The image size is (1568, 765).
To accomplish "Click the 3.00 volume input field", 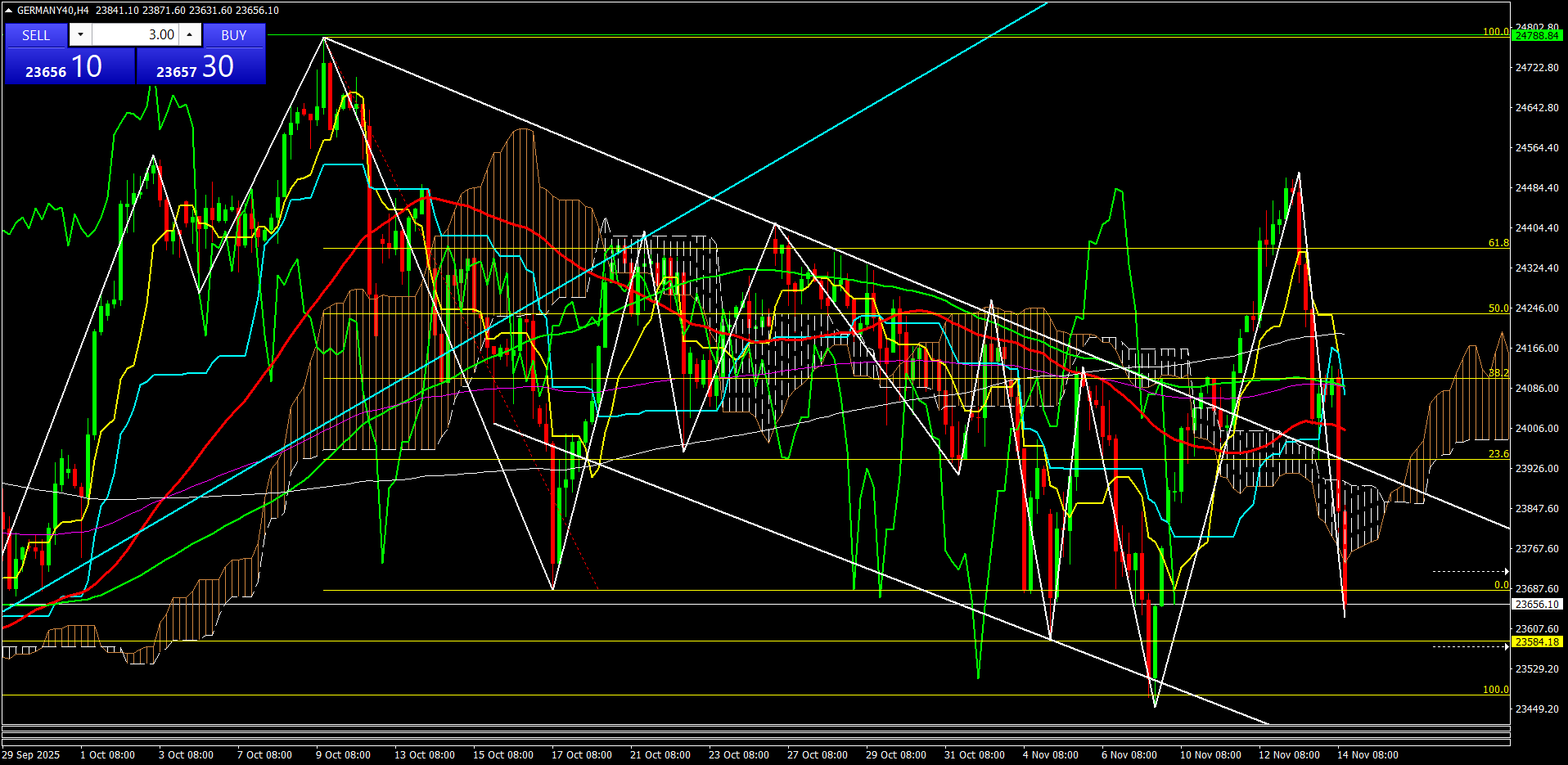I will click(136, 34).
